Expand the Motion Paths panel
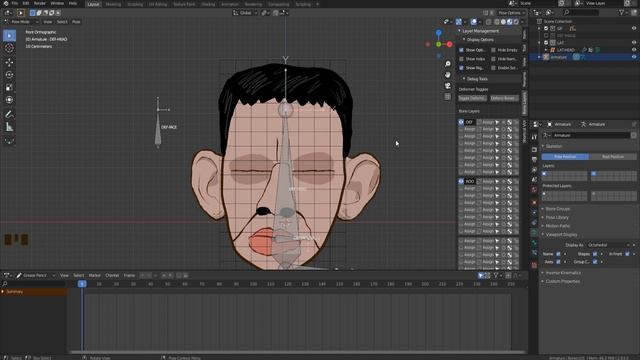 558,226
